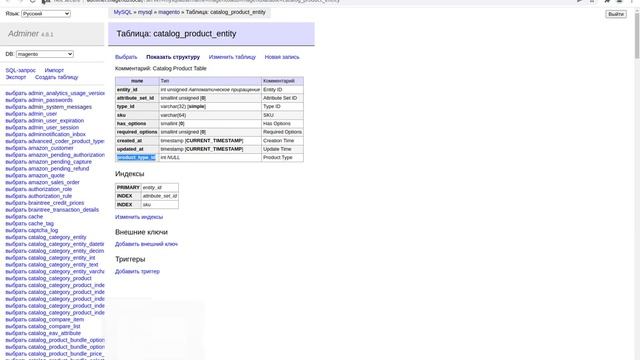Open the Экспорт link

[16, 77]
